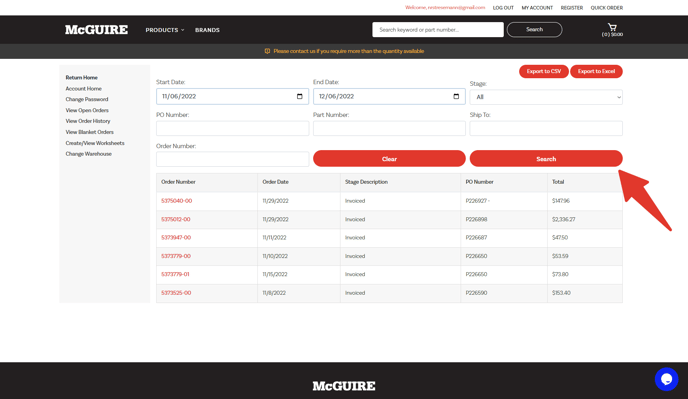Focus the keyword or part number search box
Image resolution: width=688 pixels, height=399 pixels.
coord(438,29)
